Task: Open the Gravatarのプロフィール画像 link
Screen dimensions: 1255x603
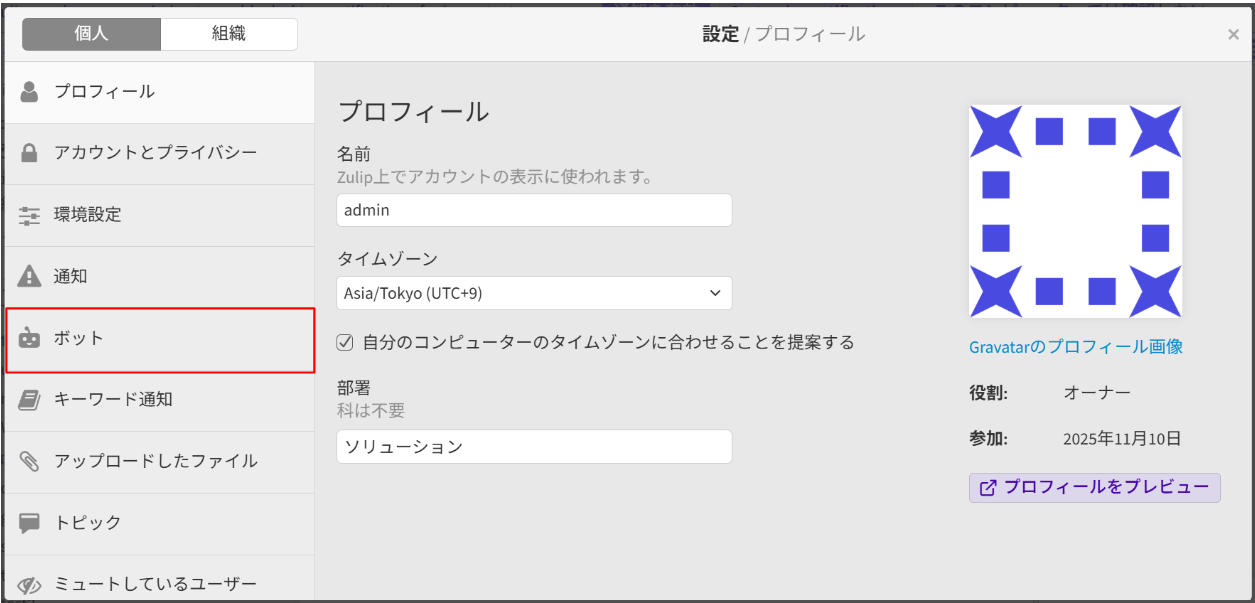Action: pyautogui.click(x=1076, y=347)
